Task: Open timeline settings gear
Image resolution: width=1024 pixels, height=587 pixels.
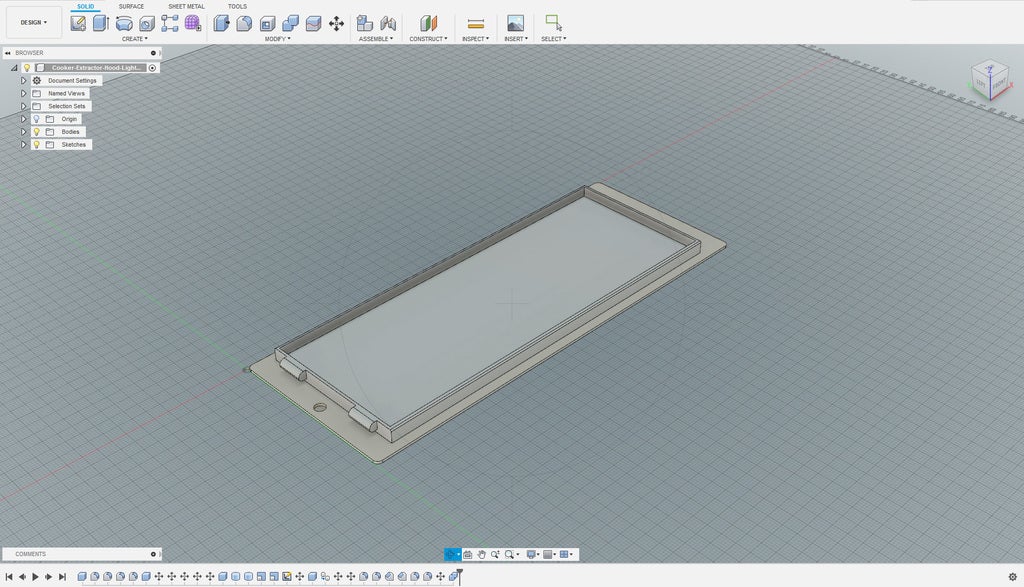Action: point(1012,577)
